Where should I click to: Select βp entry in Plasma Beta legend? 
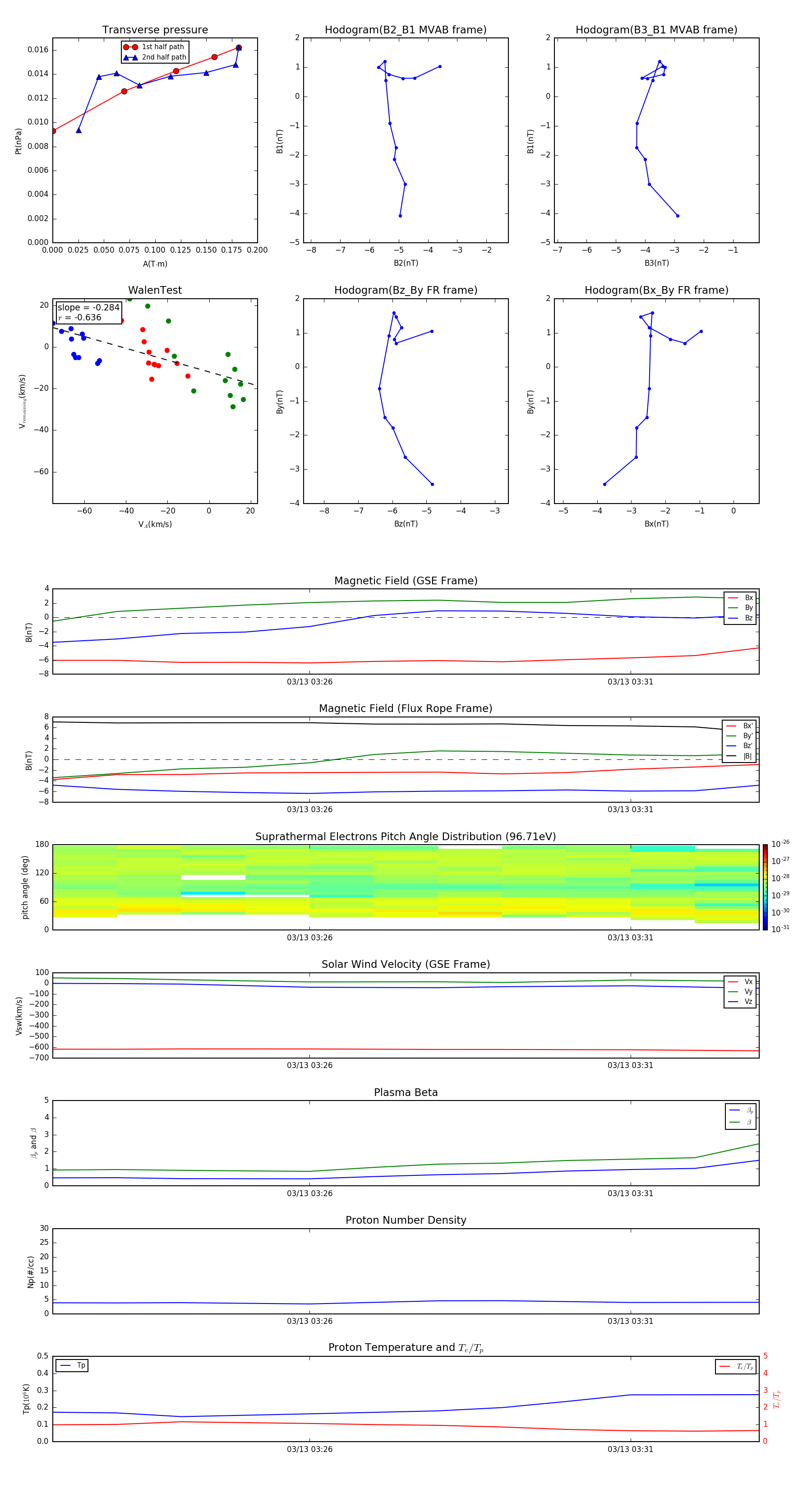(x=741, y=1110)
